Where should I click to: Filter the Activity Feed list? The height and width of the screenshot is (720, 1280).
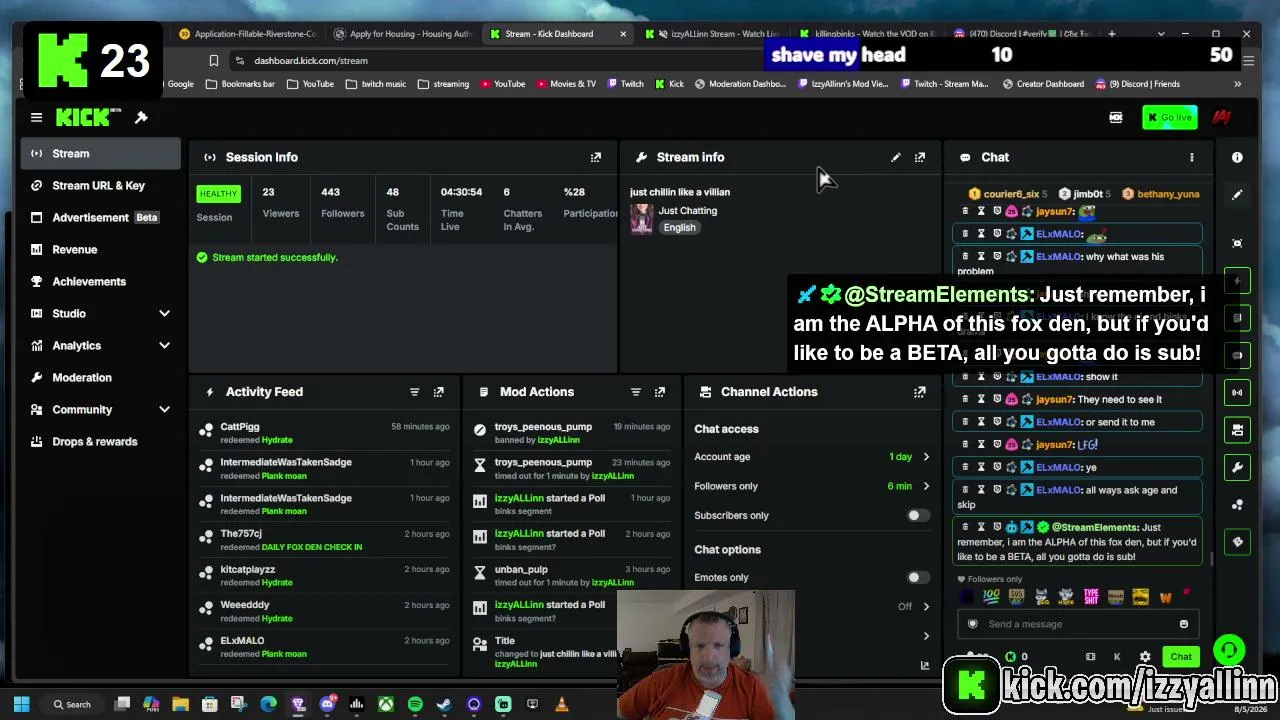click(414, 392)
